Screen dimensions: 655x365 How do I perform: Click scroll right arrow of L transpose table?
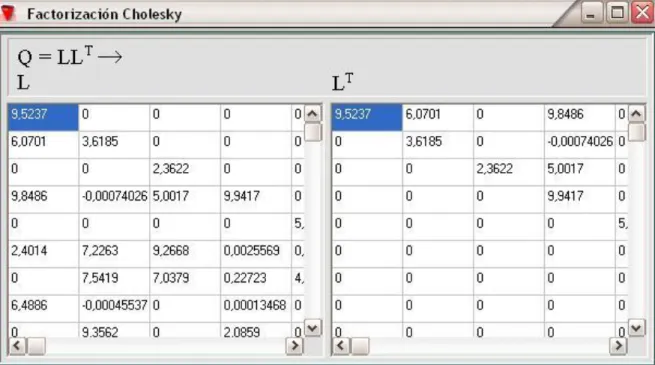(x=618, y=346)
